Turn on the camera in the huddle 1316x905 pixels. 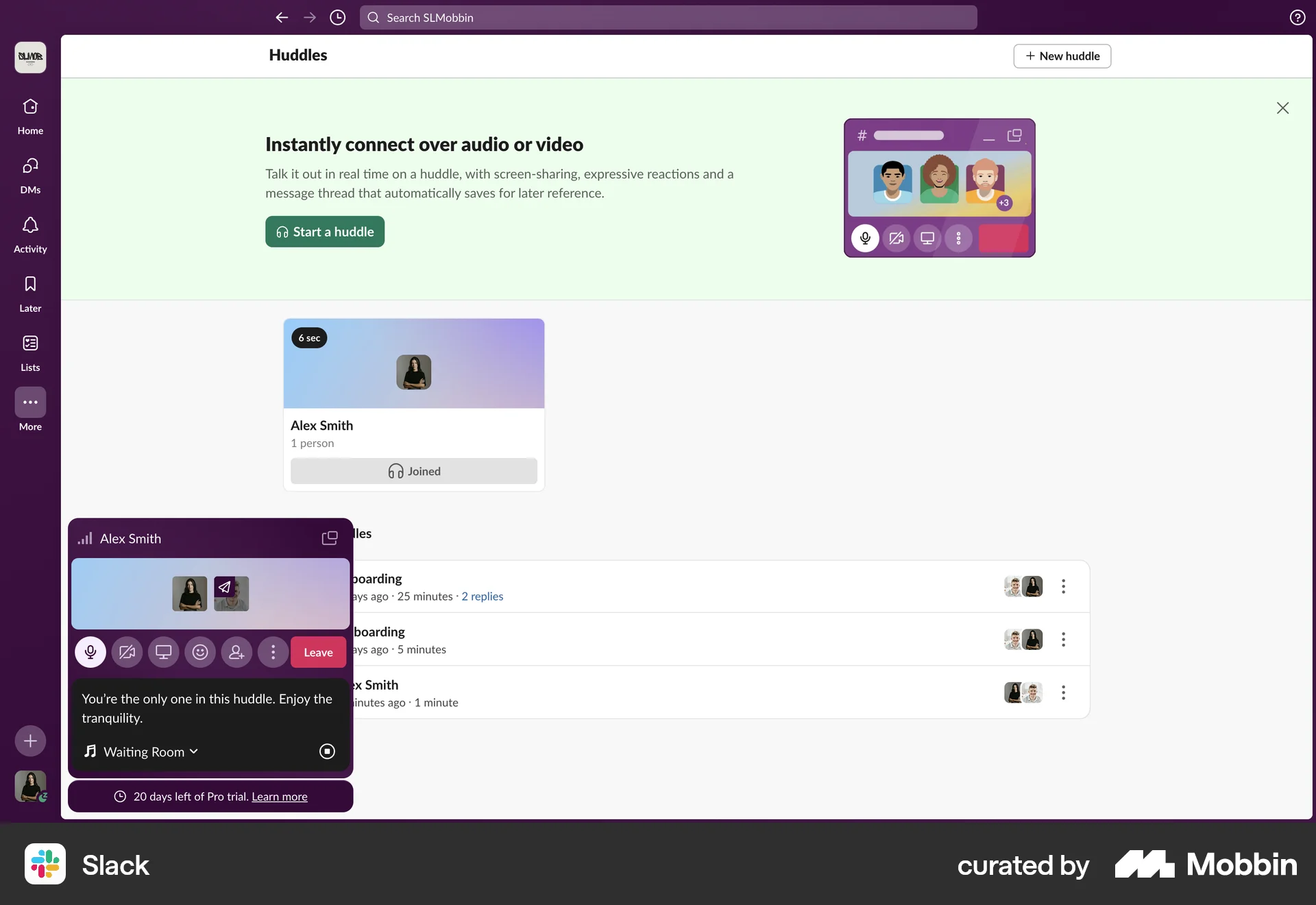tap(127, 652)
